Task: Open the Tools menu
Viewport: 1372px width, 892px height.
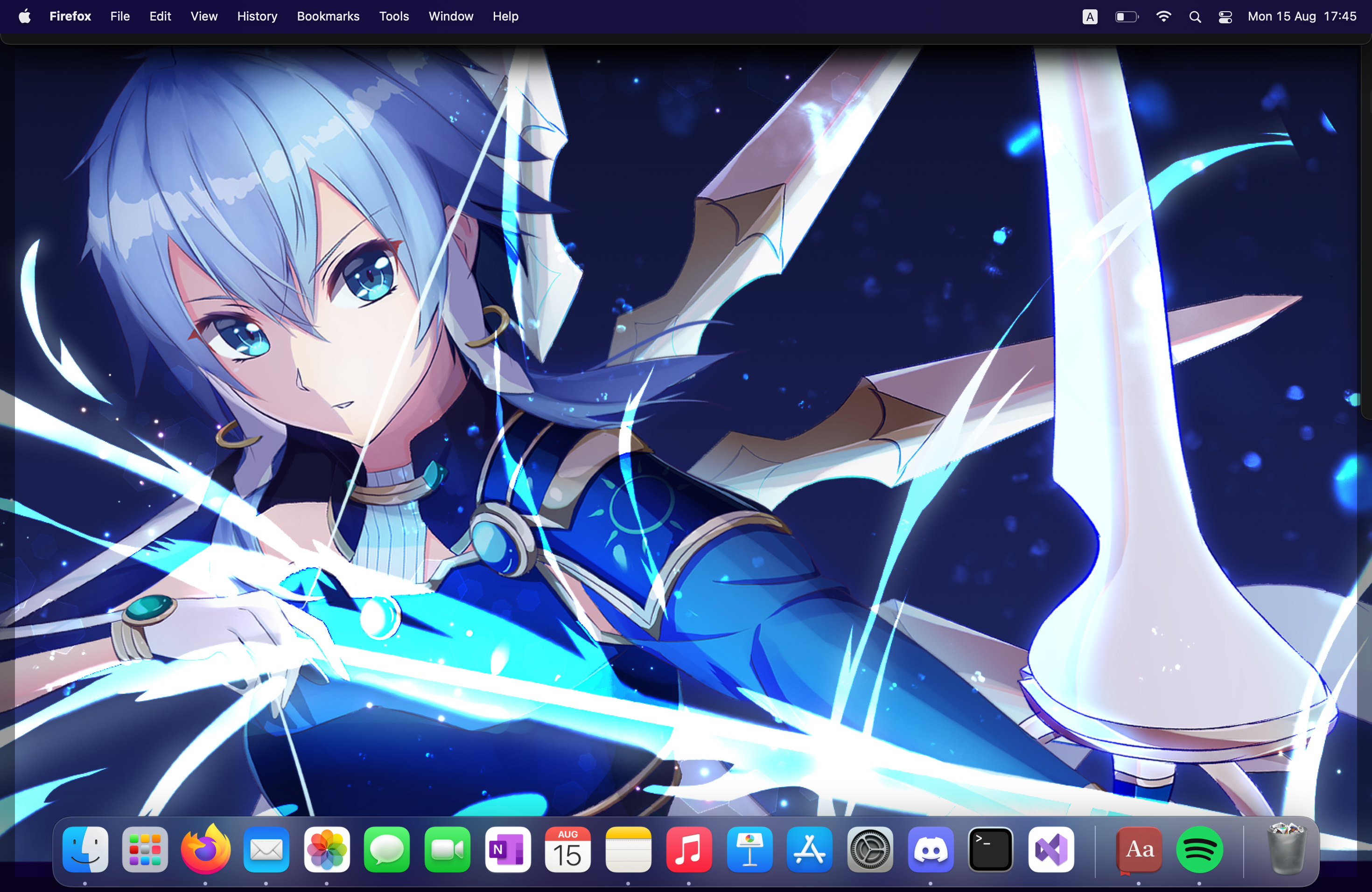Action: [x=394, y=16]
